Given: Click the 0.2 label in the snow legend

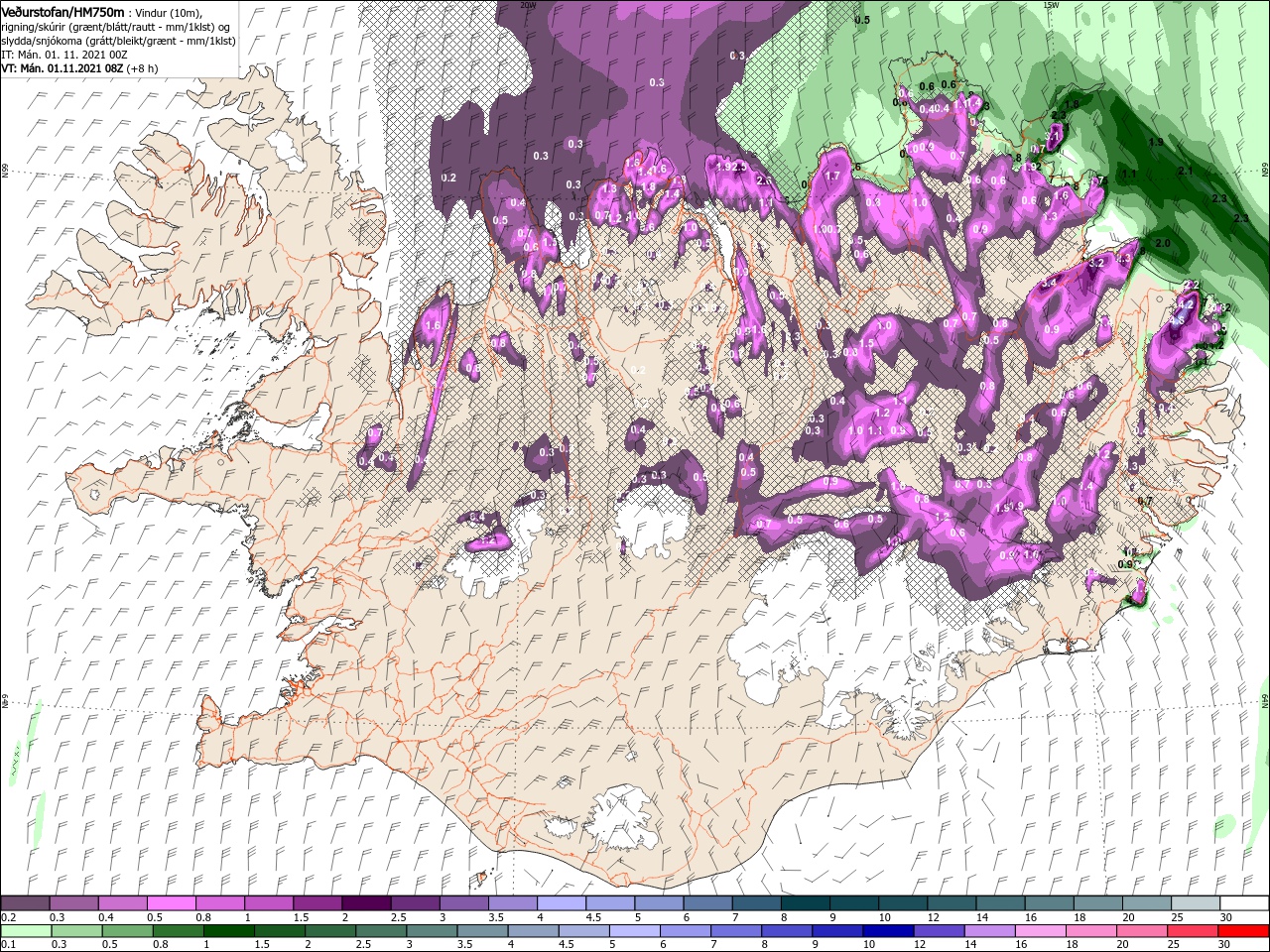Looking at the screenshot, I should click(x=8, y=917).
